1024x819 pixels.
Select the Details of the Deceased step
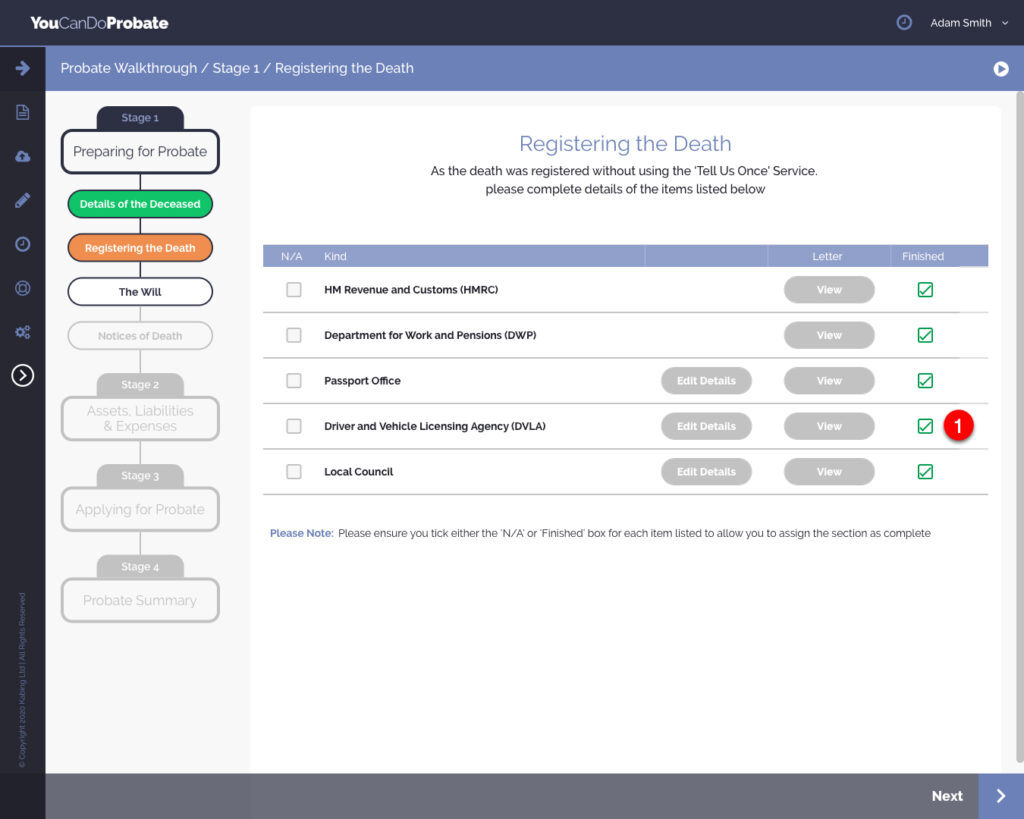tap(140, 204)
